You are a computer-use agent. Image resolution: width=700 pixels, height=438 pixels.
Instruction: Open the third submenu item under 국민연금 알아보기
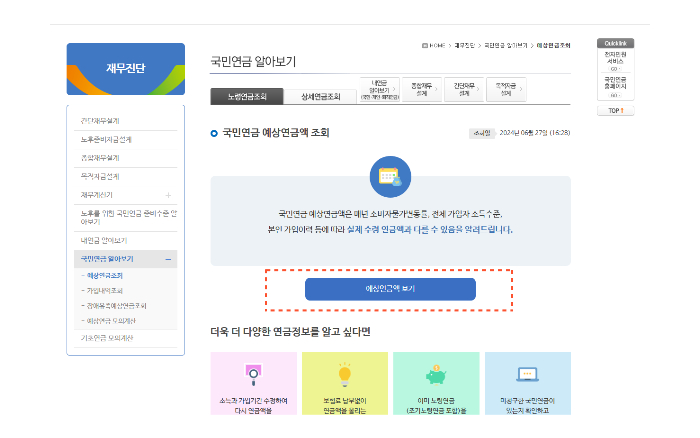point(117,306)
